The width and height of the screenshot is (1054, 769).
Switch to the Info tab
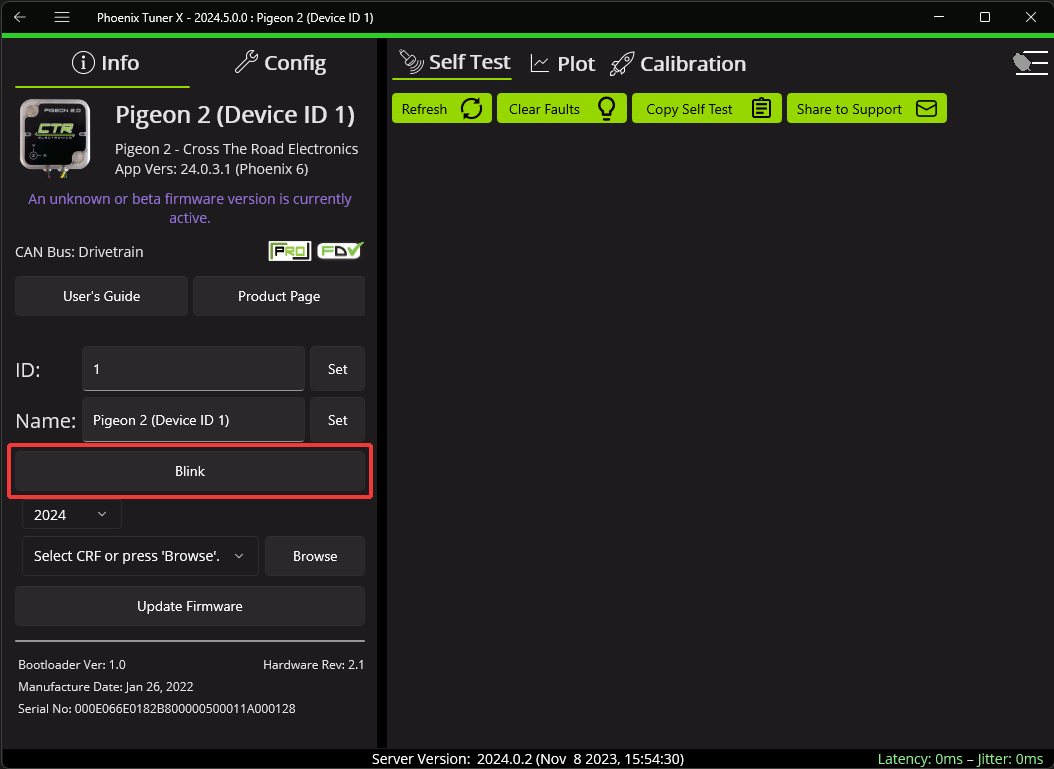click(106, 63)
